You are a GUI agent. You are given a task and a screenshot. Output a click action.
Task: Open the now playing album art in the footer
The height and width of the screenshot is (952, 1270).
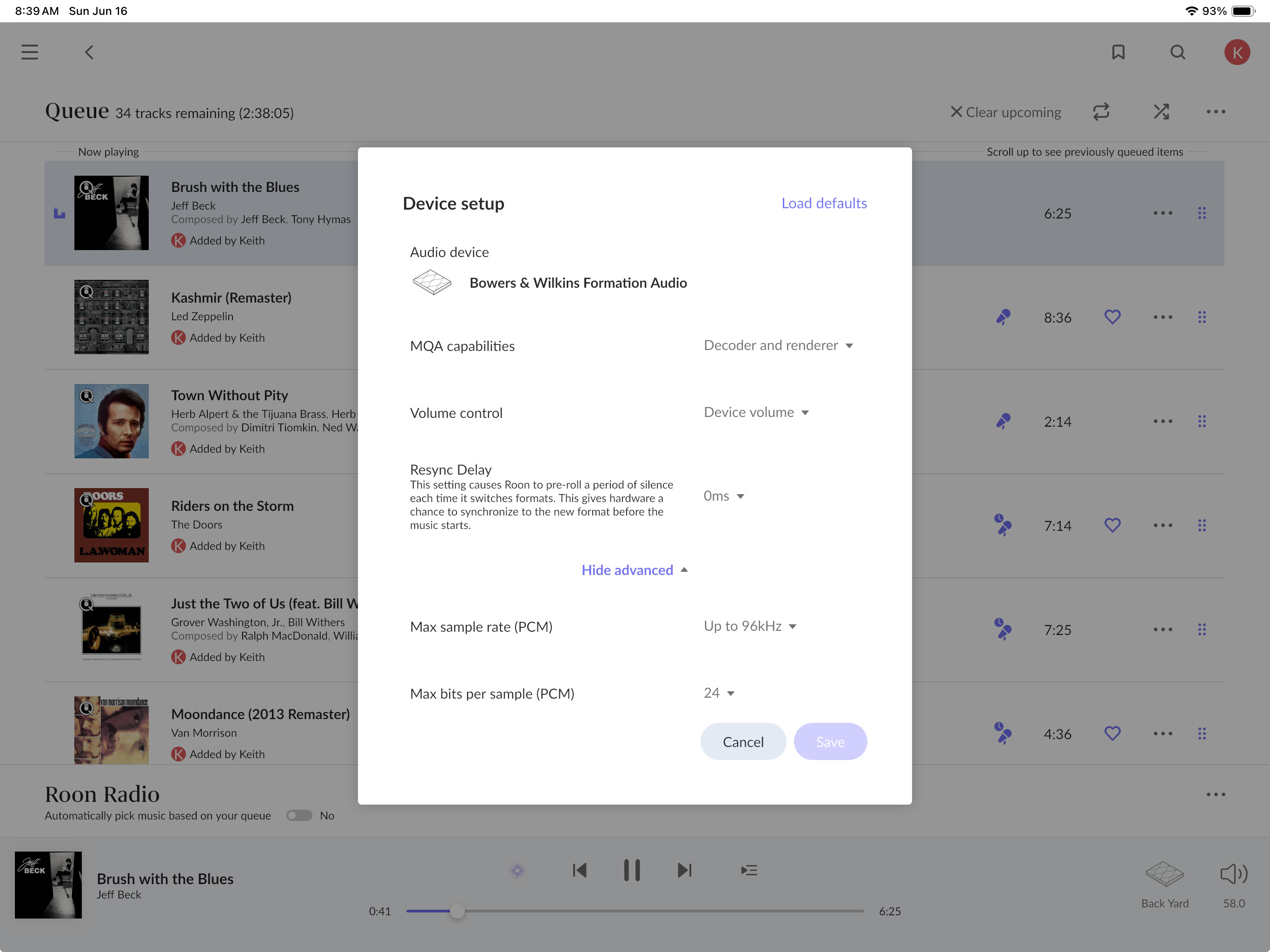[x=48, y=885]
